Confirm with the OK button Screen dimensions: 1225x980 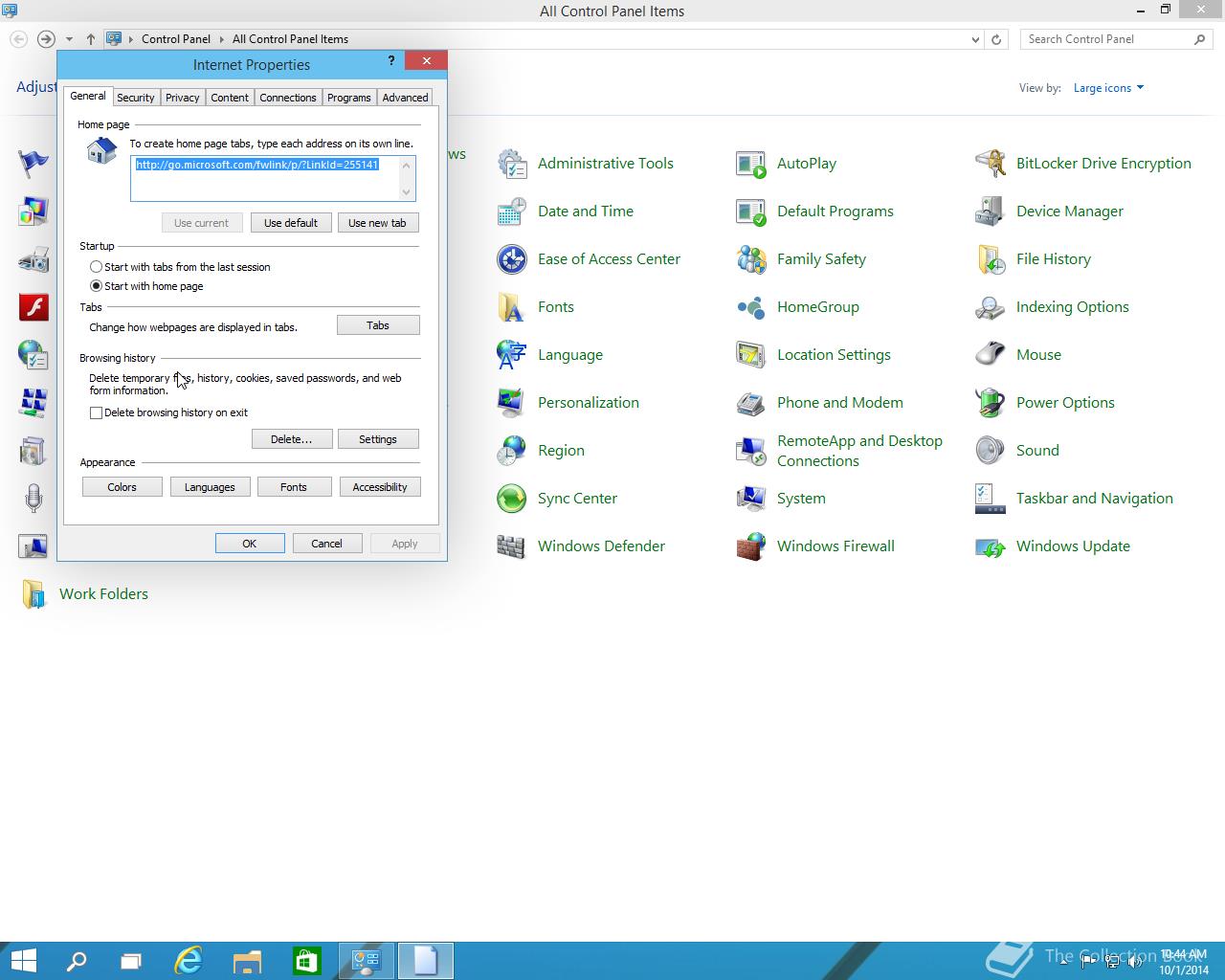(x=250, y=544)
